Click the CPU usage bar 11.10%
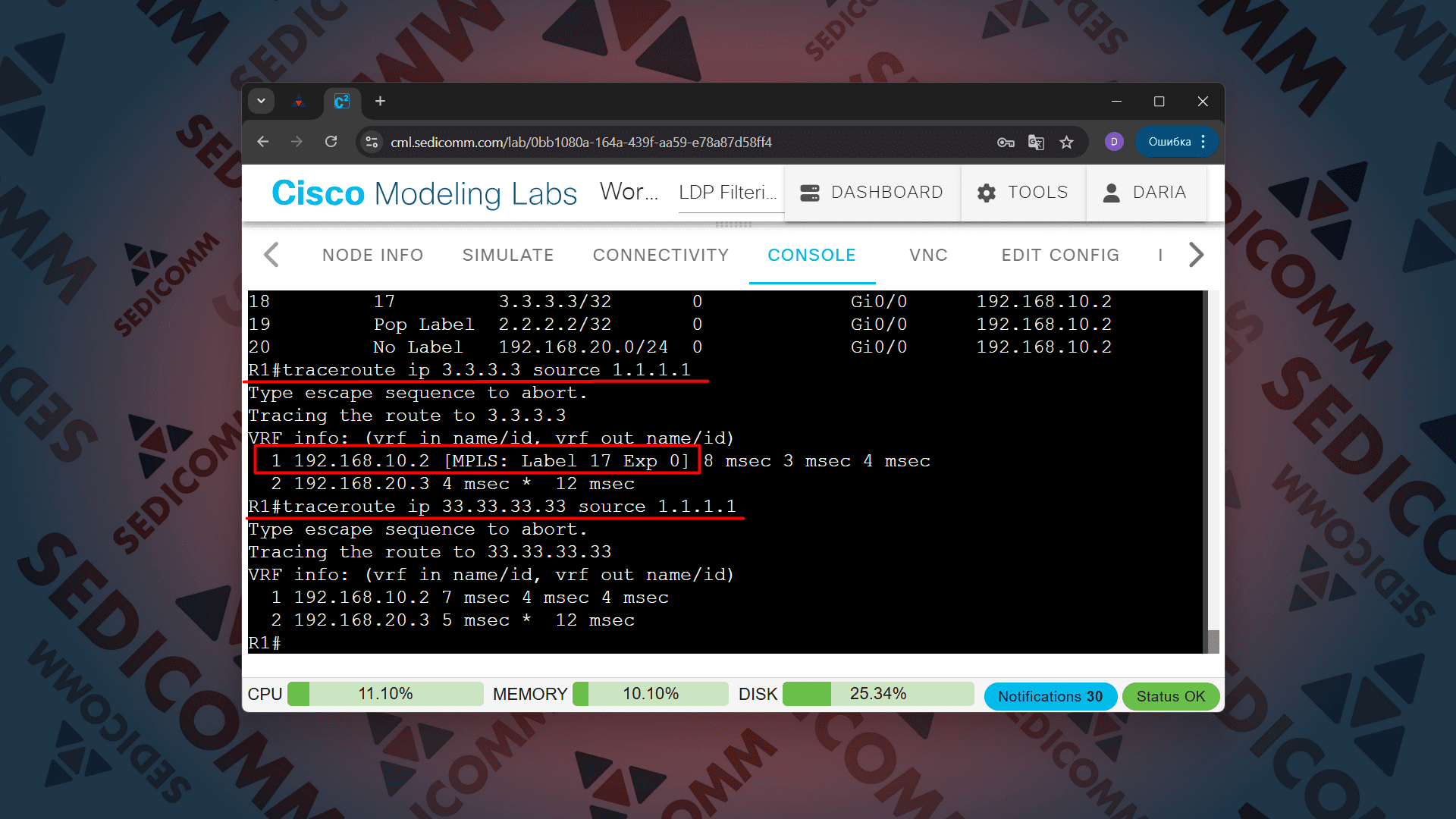The height and width of the screenshot is (819, 1456). 385,694
